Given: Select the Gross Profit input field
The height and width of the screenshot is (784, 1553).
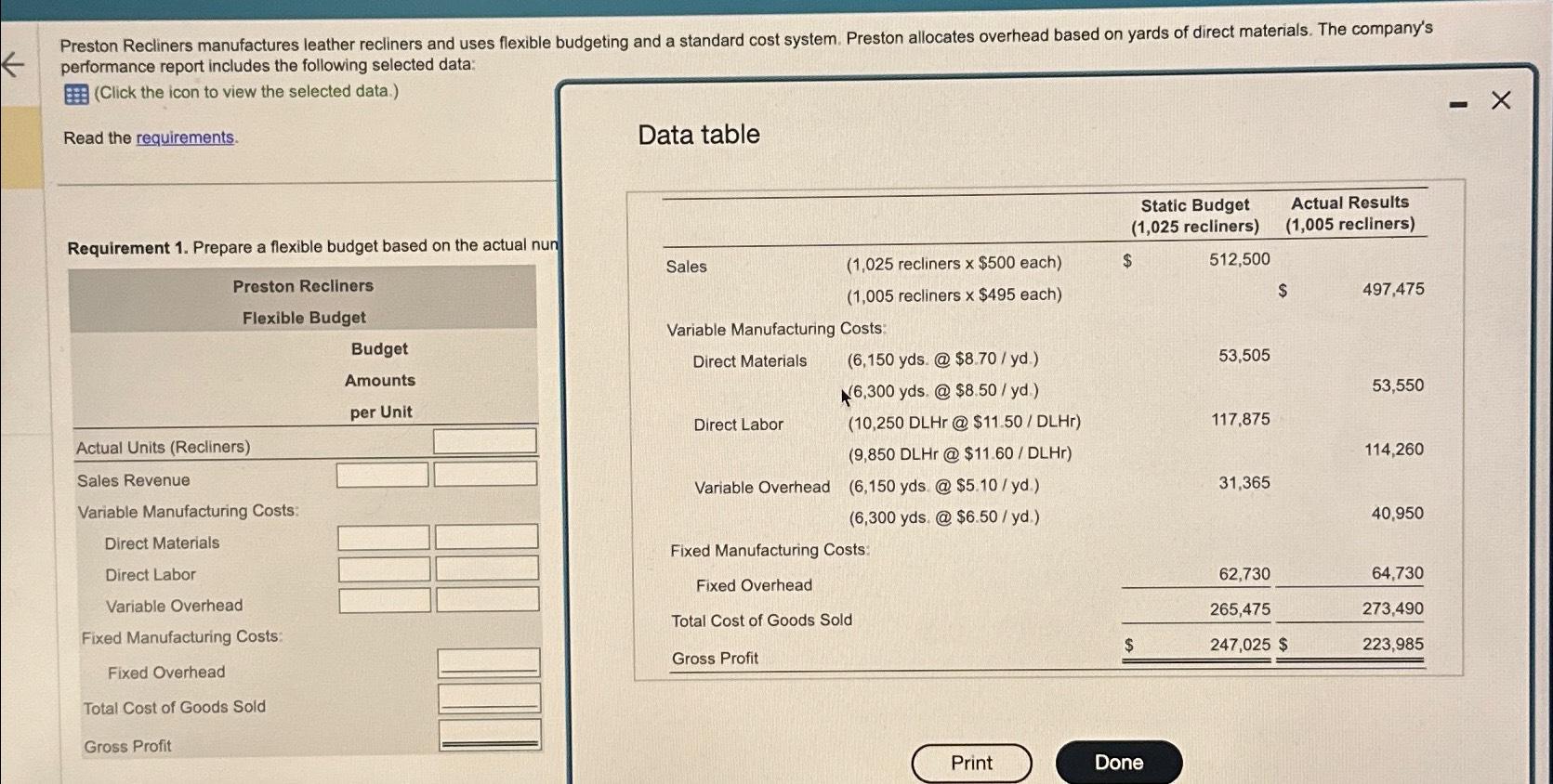Looking at the screenshot, I should point(491,735).
